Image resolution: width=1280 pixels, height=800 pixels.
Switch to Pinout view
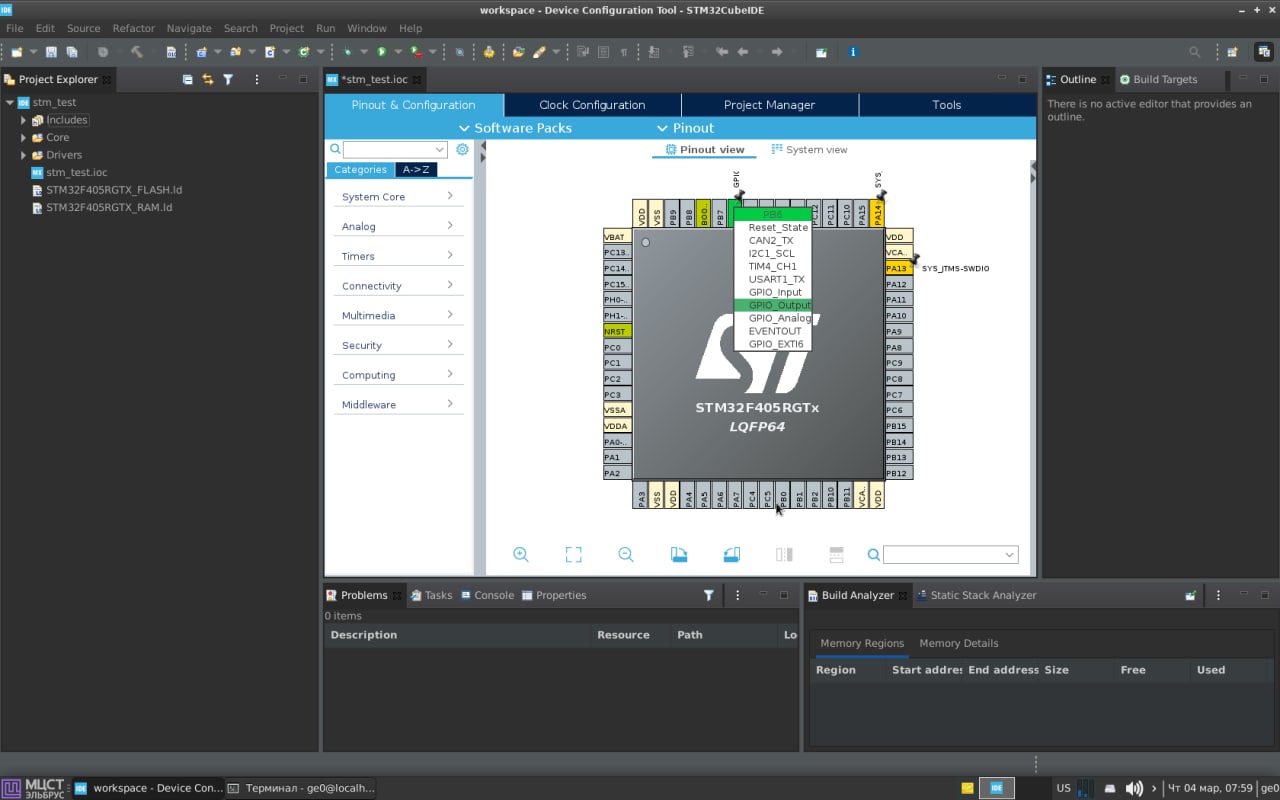(705, 150)
